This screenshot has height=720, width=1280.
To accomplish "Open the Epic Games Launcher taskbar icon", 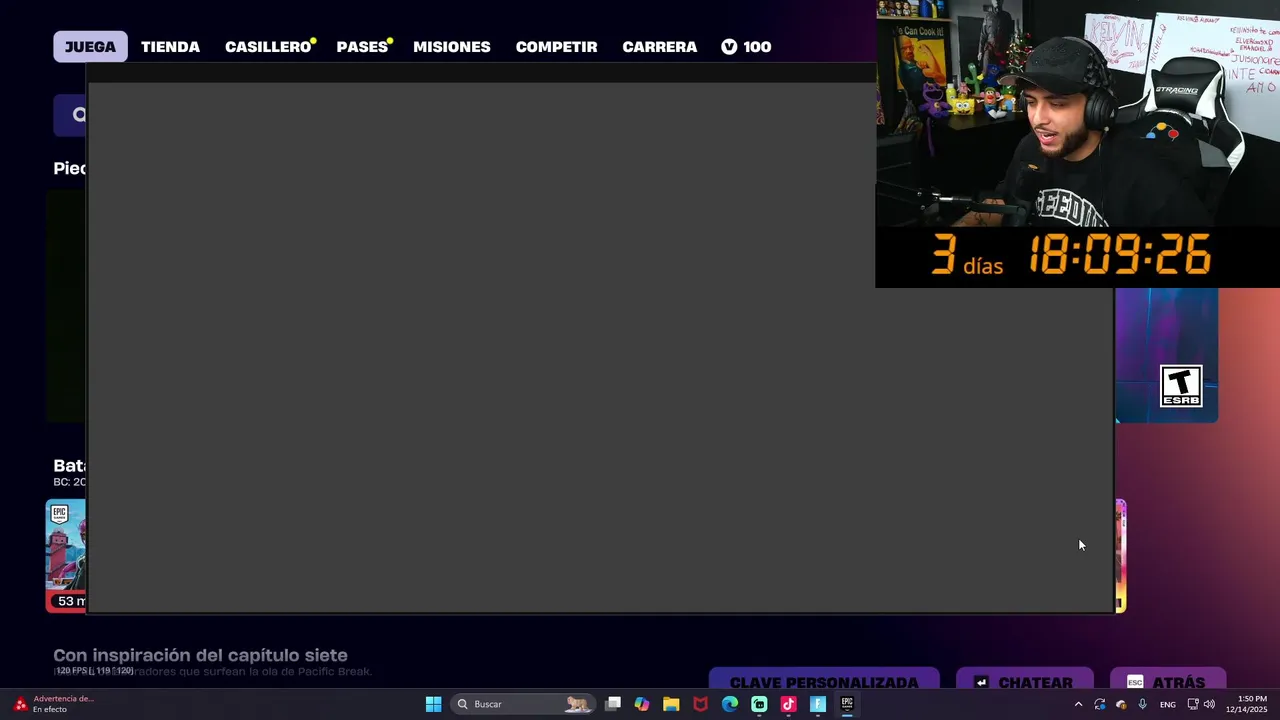I will pyautogui.click(x=847, y=704).
